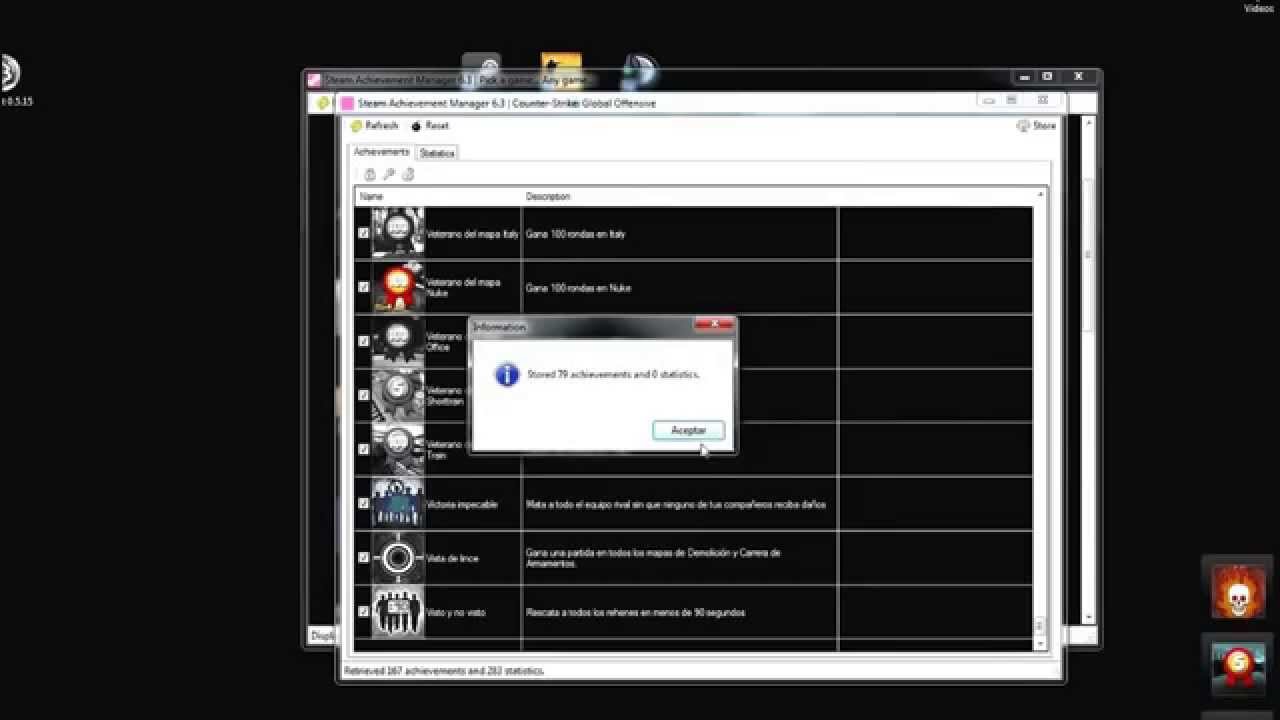Screen dimensions: 1280x720
Task: Click the lock all achievements icon
Action: (x=370, y=174)
